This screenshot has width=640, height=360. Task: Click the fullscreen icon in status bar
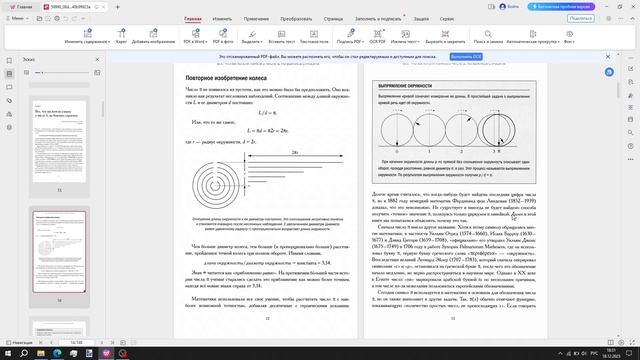[632, 342]
